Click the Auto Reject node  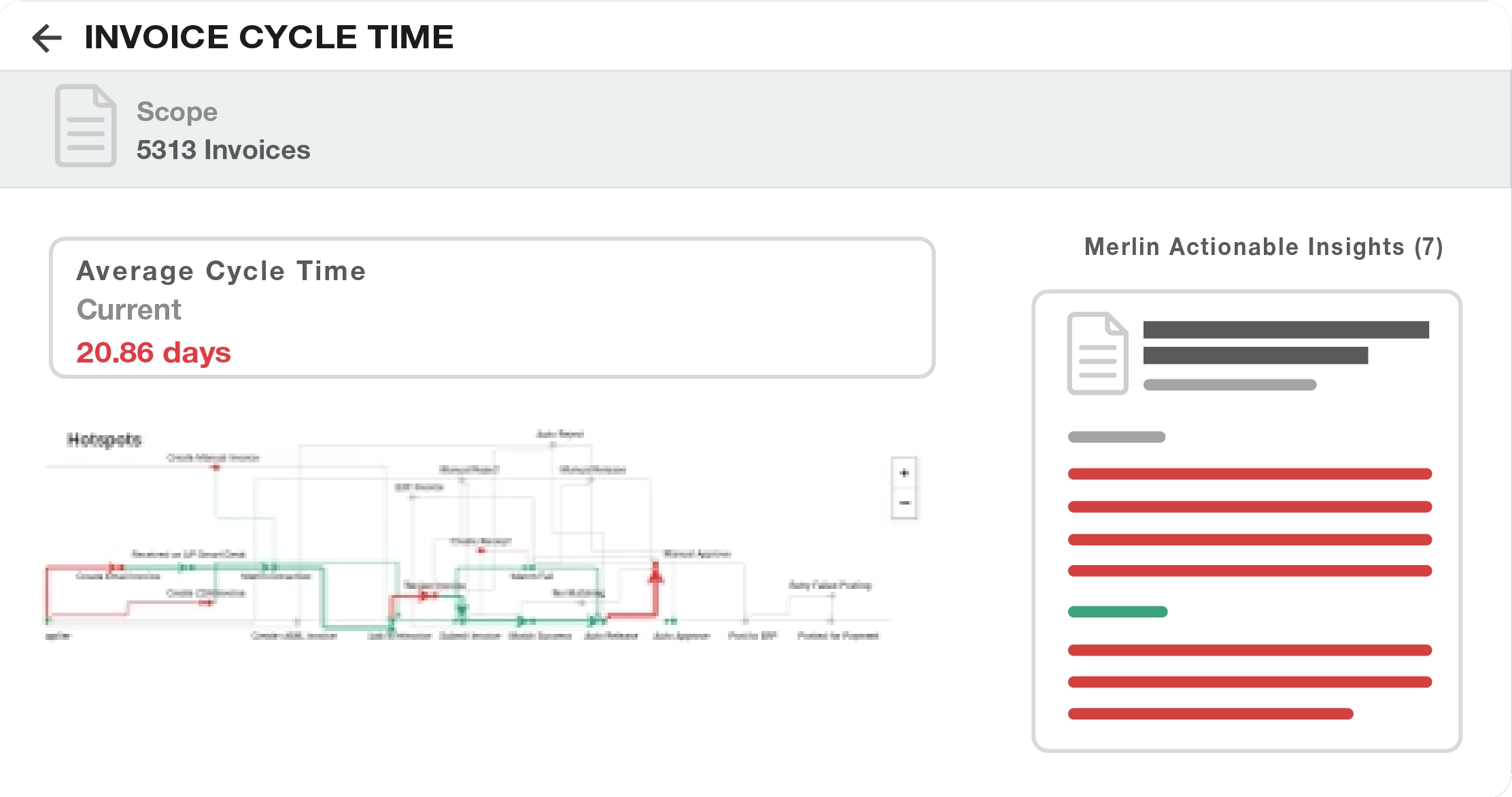(x=553, y=444)
